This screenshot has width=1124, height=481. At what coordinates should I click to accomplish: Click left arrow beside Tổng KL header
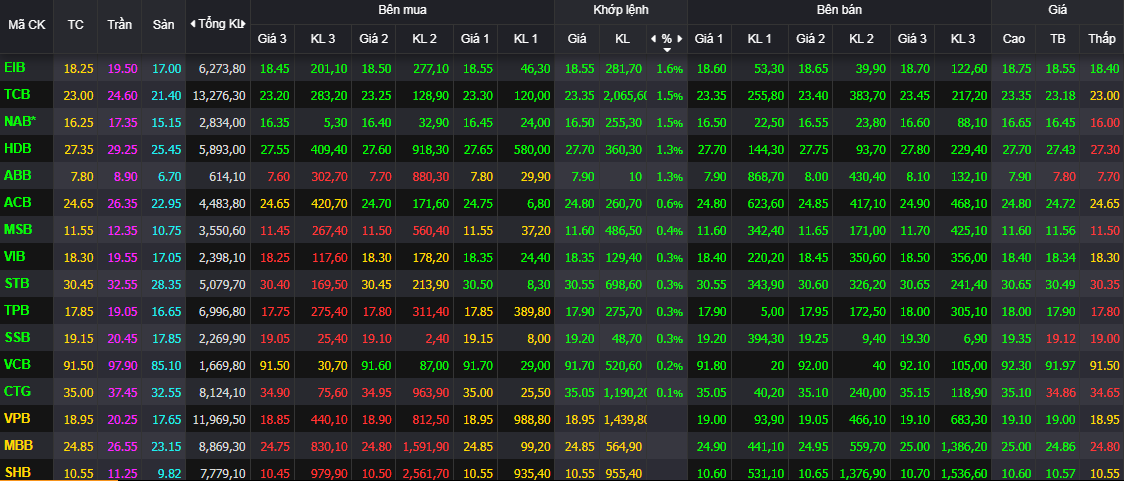(x=192, y=24)
